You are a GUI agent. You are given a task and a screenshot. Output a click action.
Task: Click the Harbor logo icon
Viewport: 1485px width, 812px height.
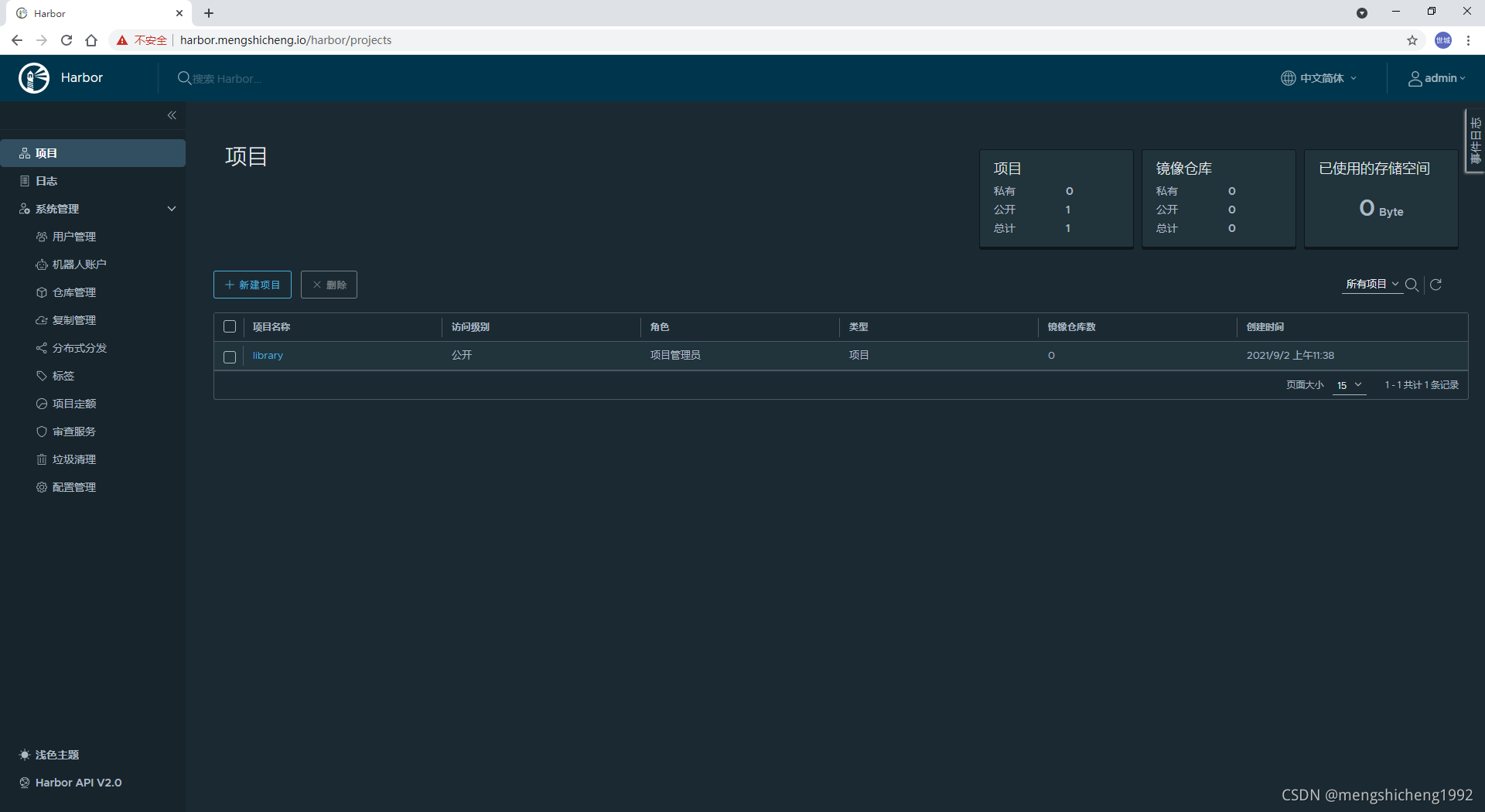point(34,78)
